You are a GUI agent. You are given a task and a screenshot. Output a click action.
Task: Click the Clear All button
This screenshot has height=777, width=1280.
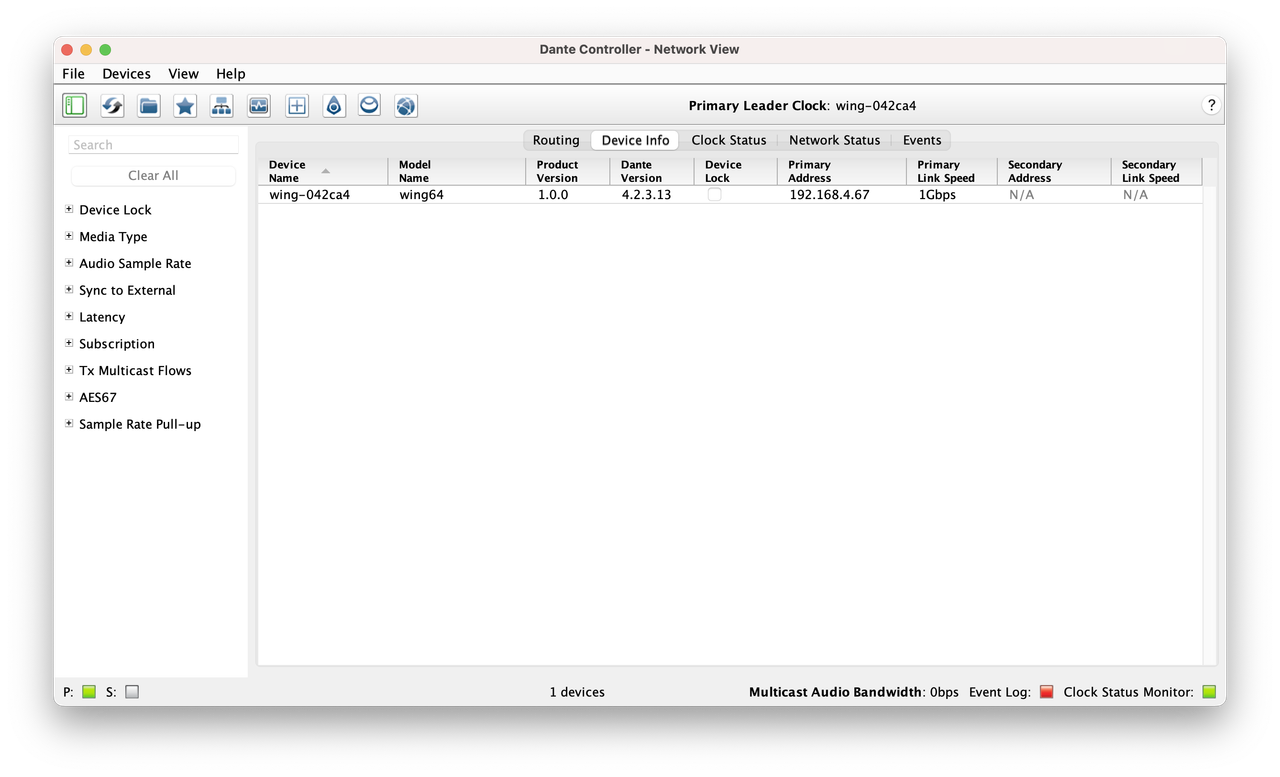tap(153, 175)
